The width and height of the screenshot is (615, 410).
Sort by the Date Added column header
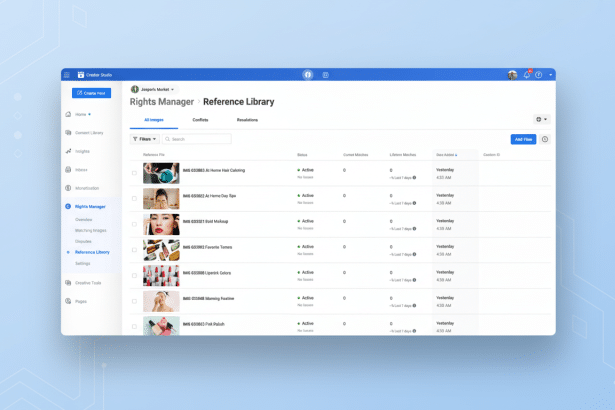point(446,155)
